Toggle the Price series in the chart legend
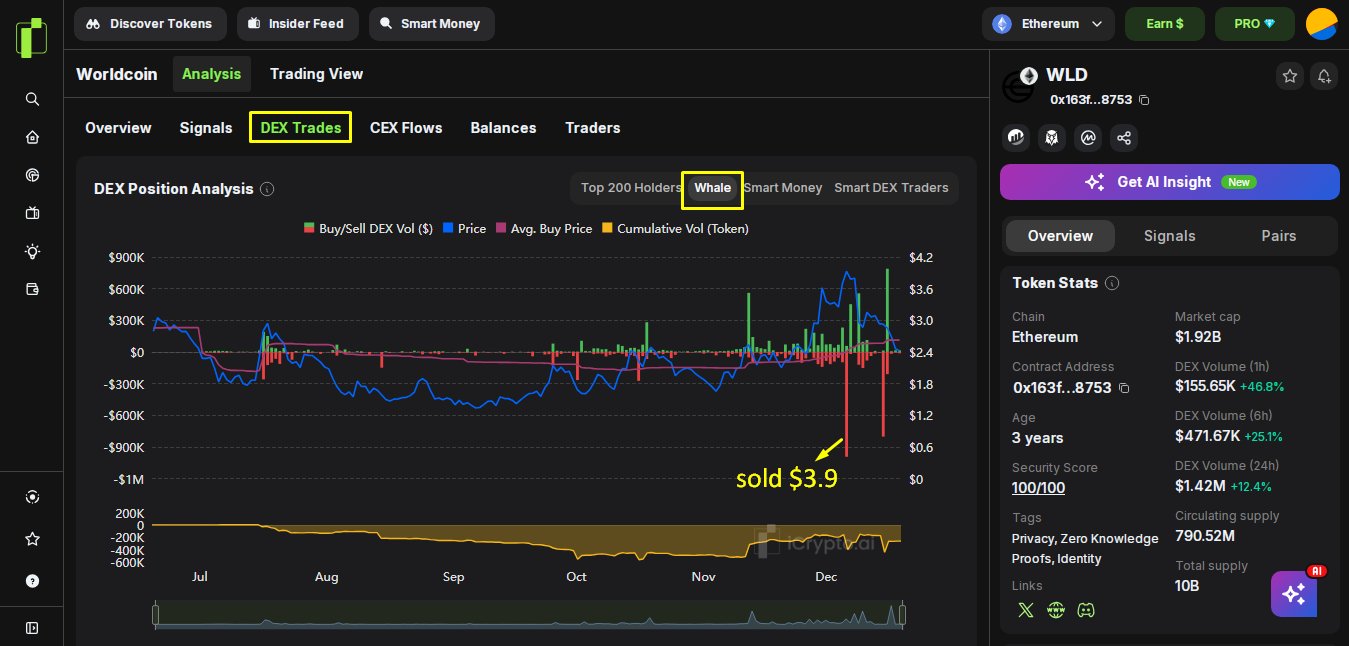Image resolution: width=1349 pixels, height=646 pixels. 464,229
